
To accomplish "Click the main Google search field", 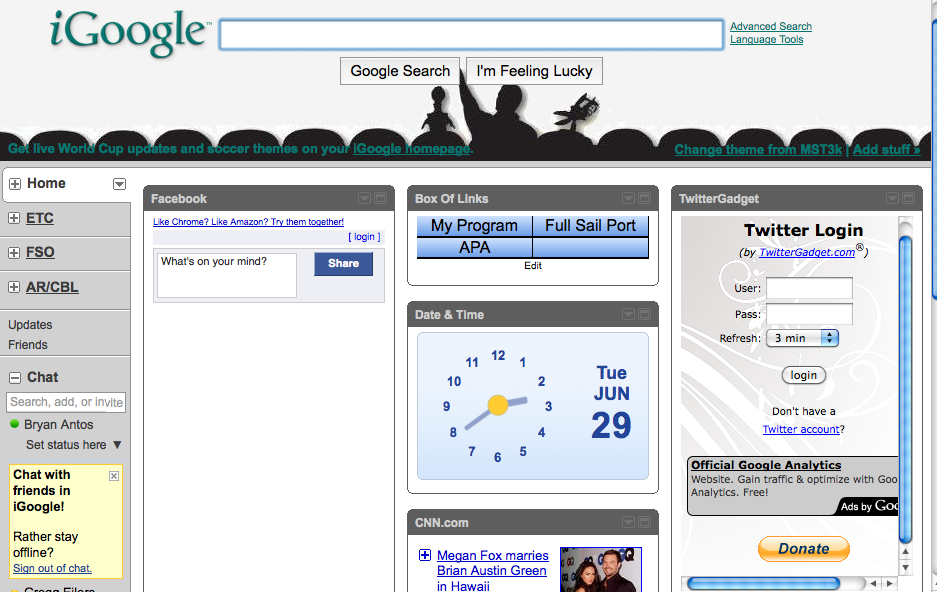I will pyautogui.click(x=471, y=34).
